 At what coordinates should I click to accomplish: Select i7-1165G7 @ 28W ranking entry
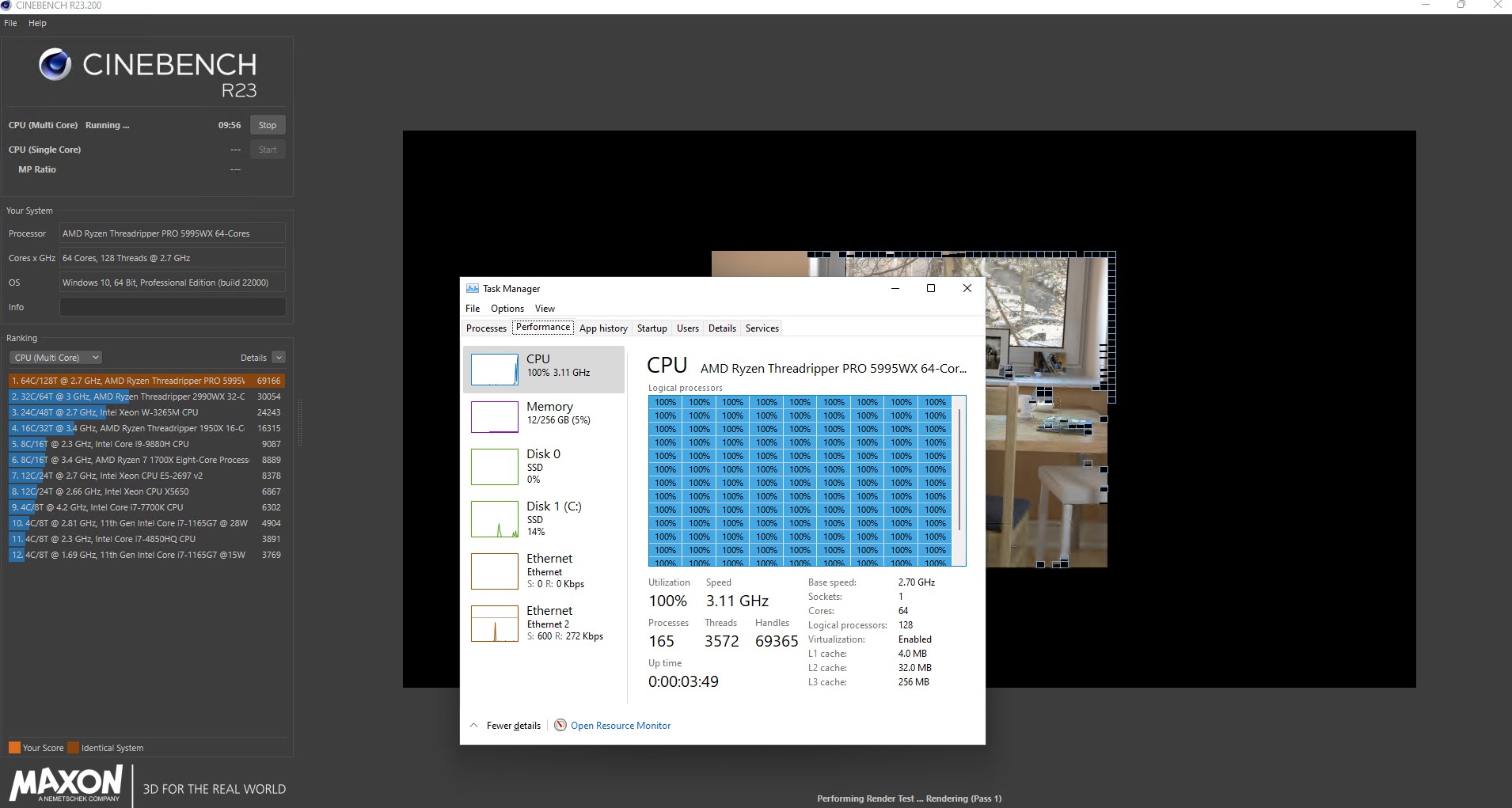tap(146, 523)
